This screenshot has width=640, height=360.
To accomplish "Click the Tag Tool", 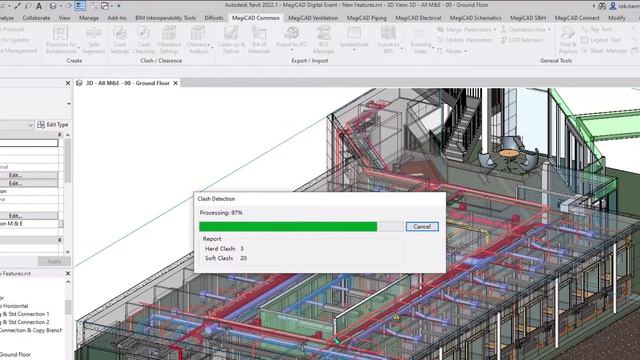I will 596,29.
